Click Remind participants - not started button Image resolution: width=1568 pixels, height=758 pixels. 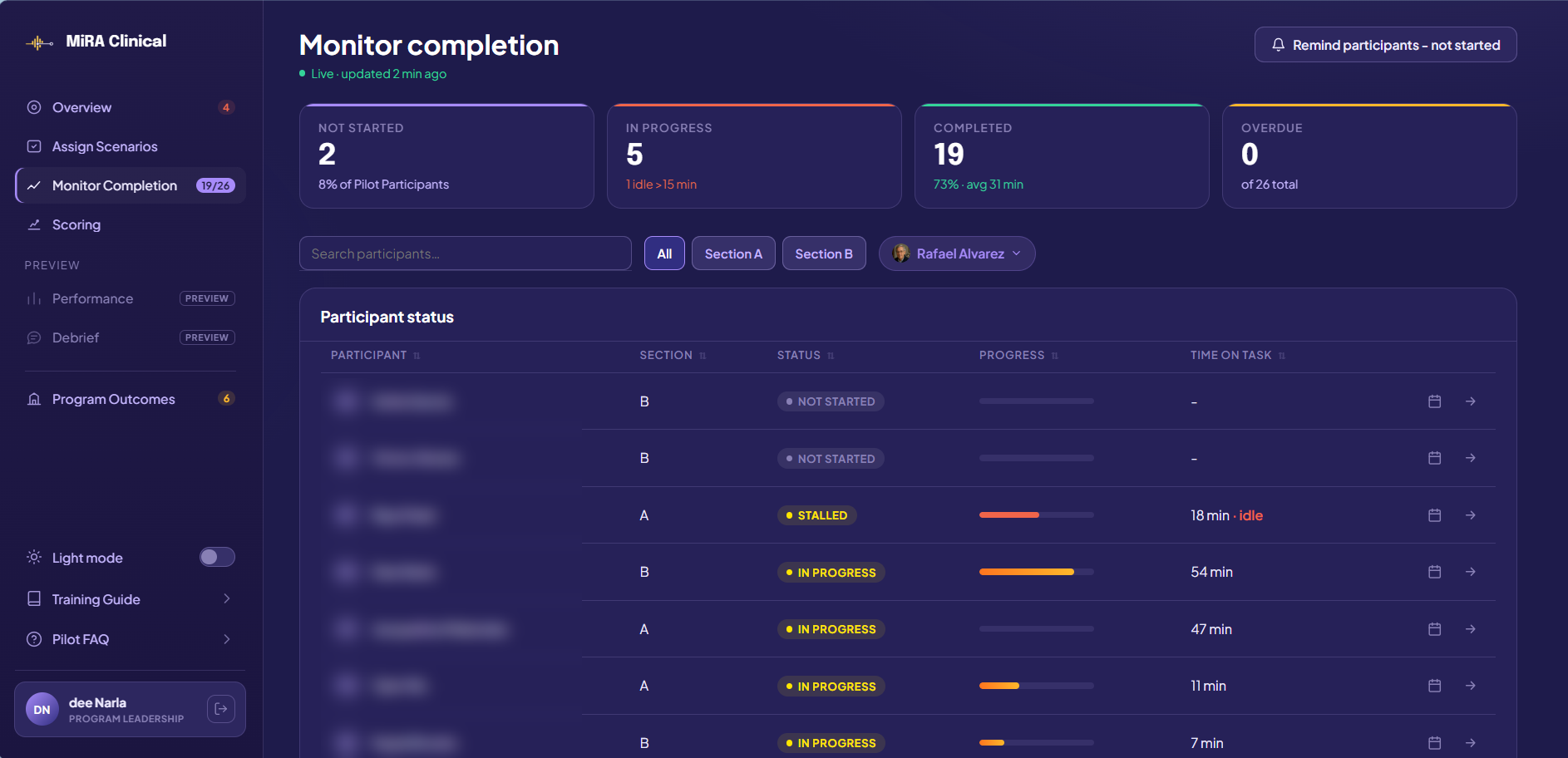point(1385,45)
